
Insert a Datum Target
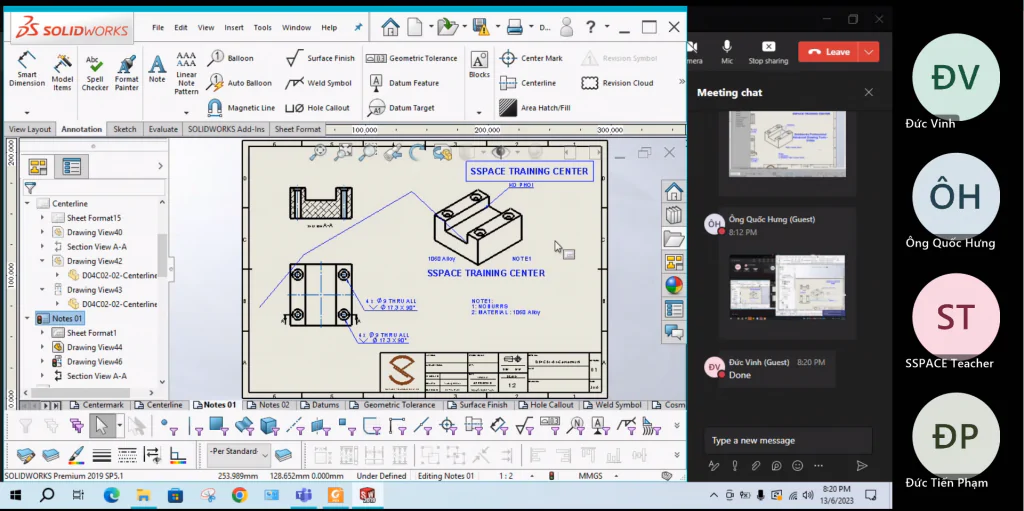(x=402, y=108)
